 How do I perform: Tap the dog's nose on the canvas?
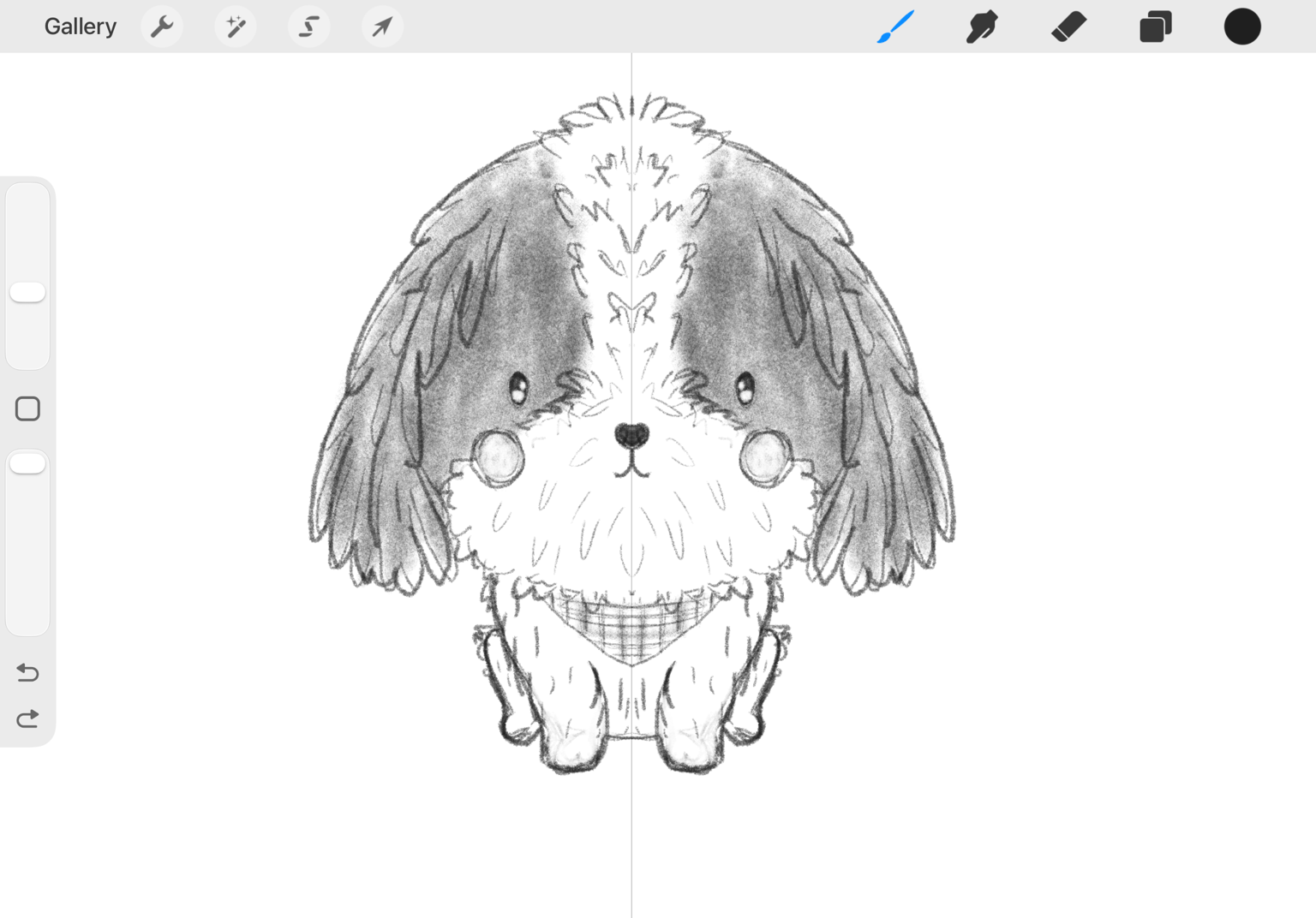click(x=632, y=436)
